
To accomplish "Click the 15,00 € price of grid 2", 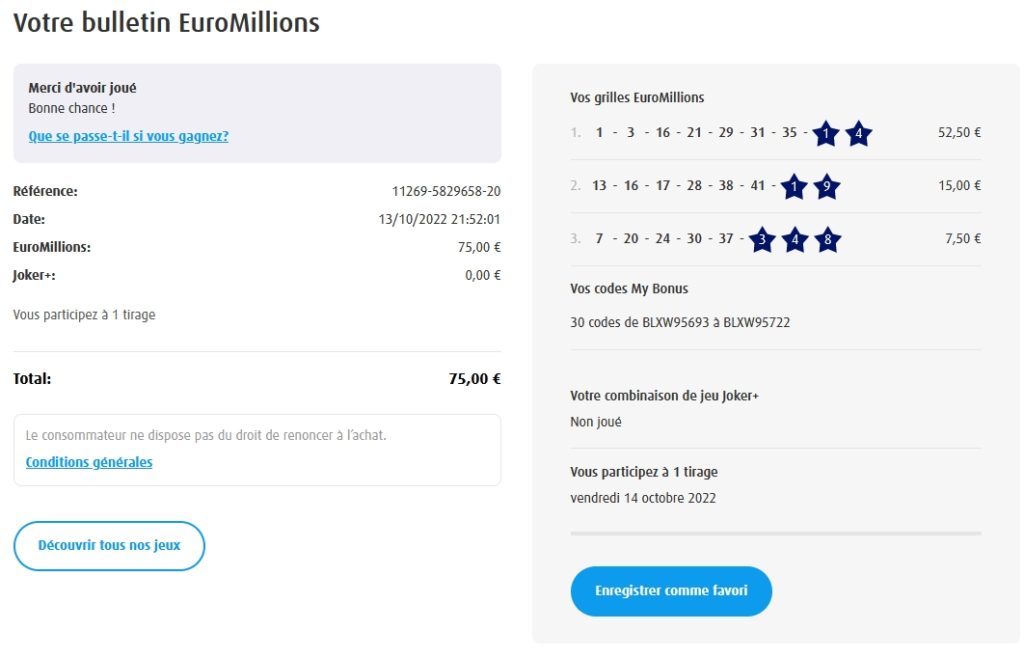I will click(959, 185).
